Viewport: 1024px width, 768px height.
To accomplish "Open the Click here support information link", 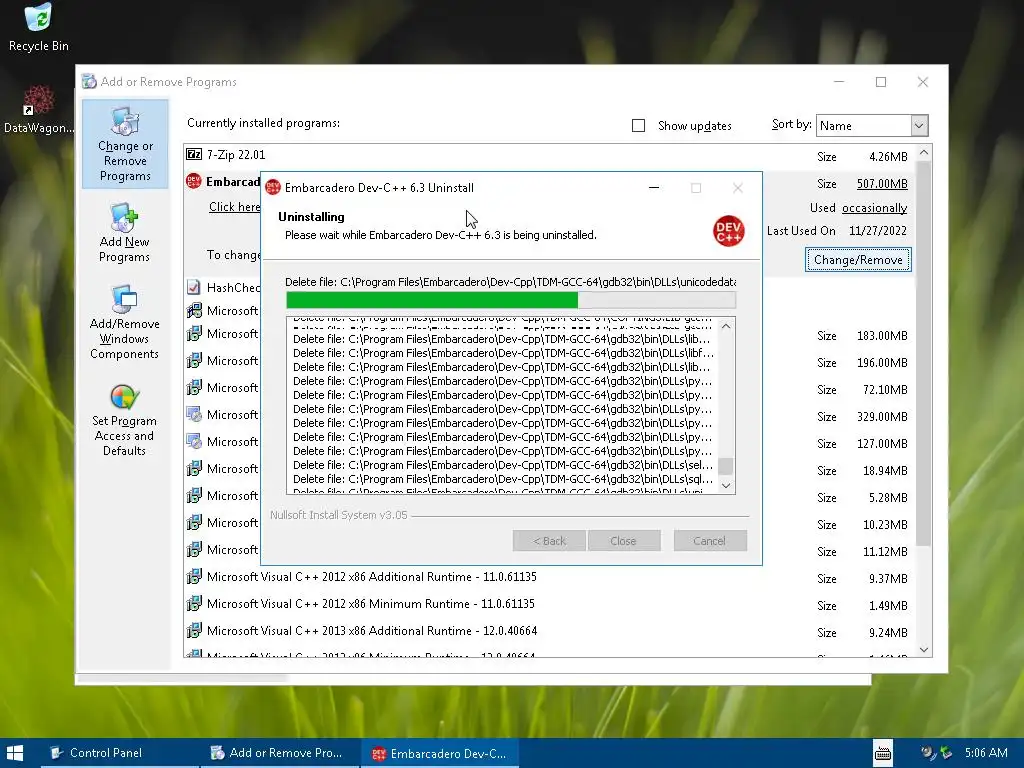I will [x=234, y=207].
